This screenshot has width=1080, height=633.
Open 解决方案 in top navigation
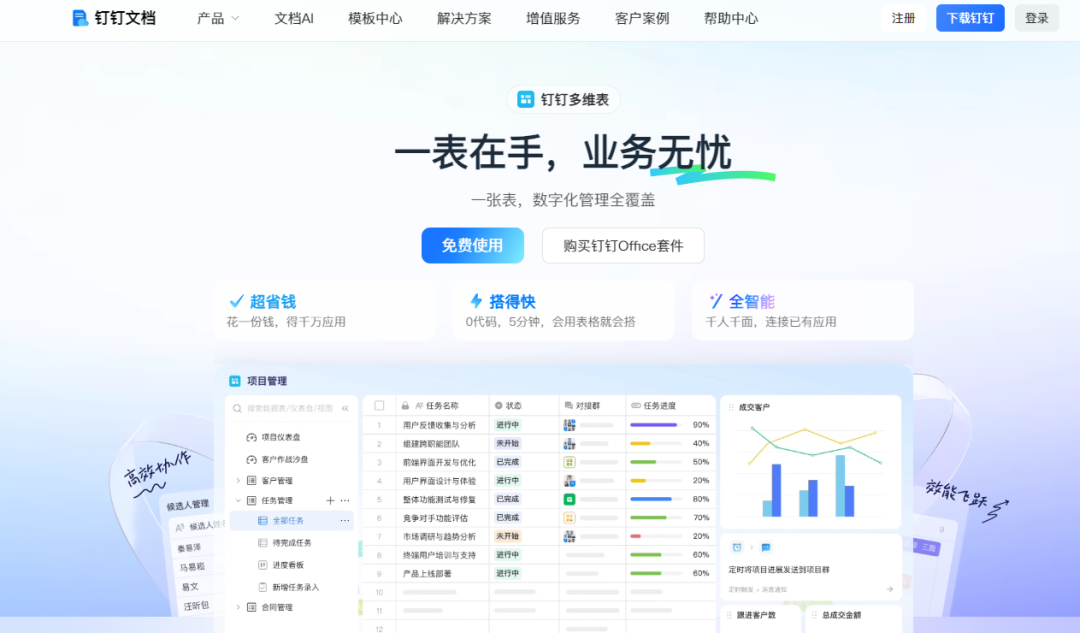(x=464, y=19)
